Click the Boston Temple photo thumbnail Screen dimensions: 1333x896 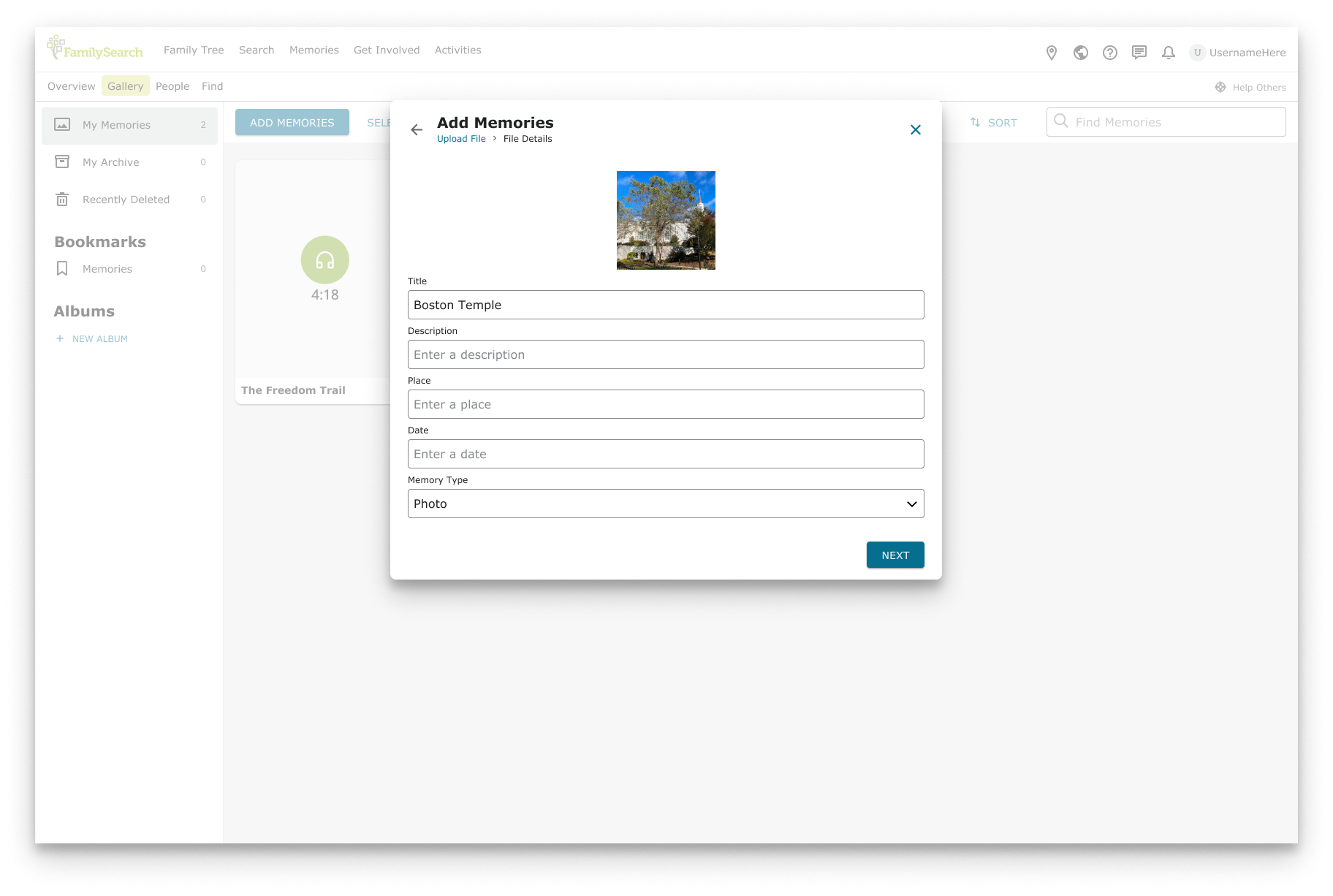666,220
